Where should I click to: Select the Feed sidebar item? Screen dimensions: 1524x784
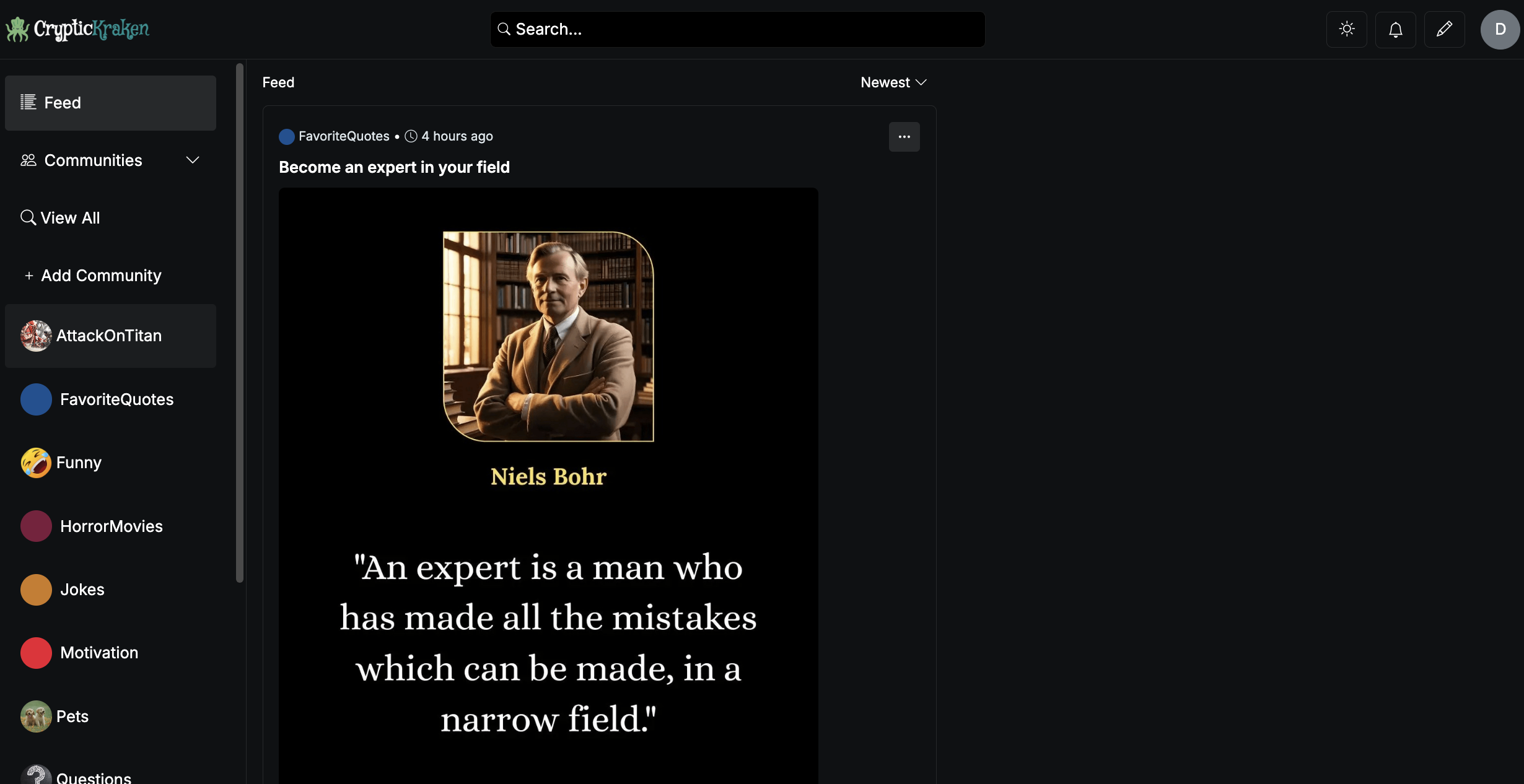(110, 103)
